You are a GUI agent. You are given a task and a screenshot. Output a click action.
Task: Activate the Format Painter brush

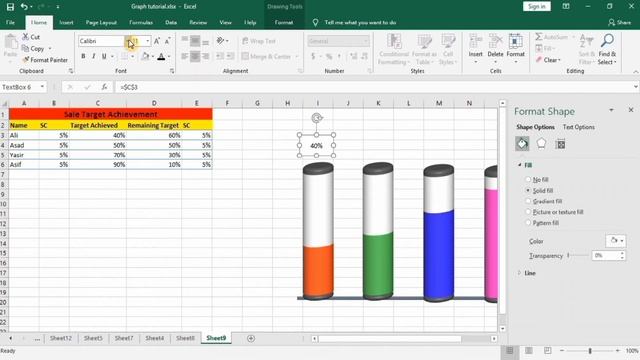point(26,60)
